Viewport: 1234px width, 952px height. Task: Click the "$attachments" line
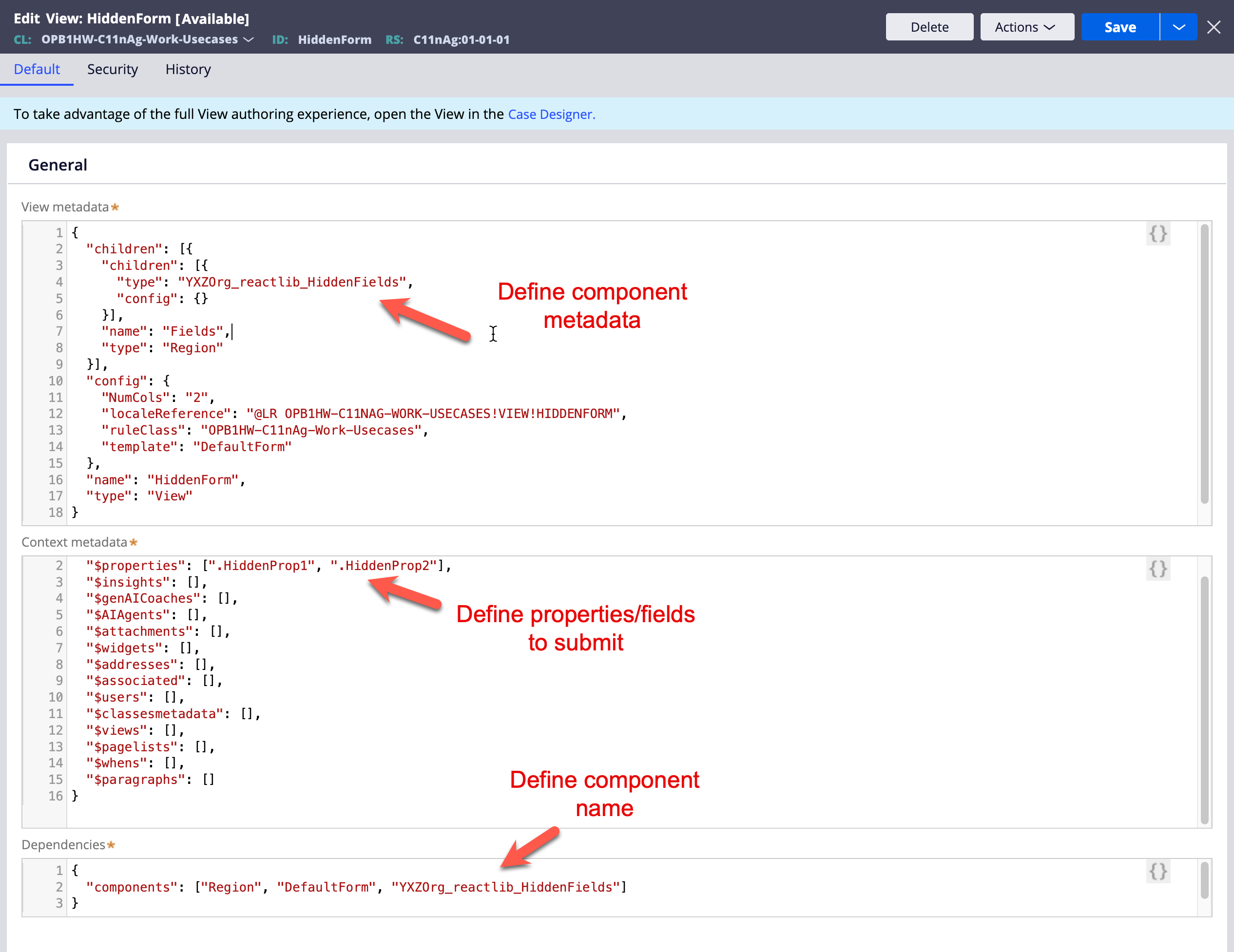click(158, 631)
